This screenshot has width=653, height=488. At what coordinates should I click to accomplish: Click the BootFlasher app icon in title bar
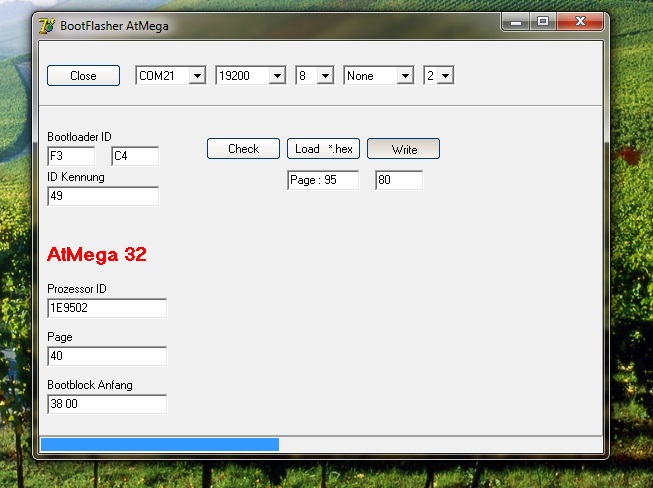47,26
